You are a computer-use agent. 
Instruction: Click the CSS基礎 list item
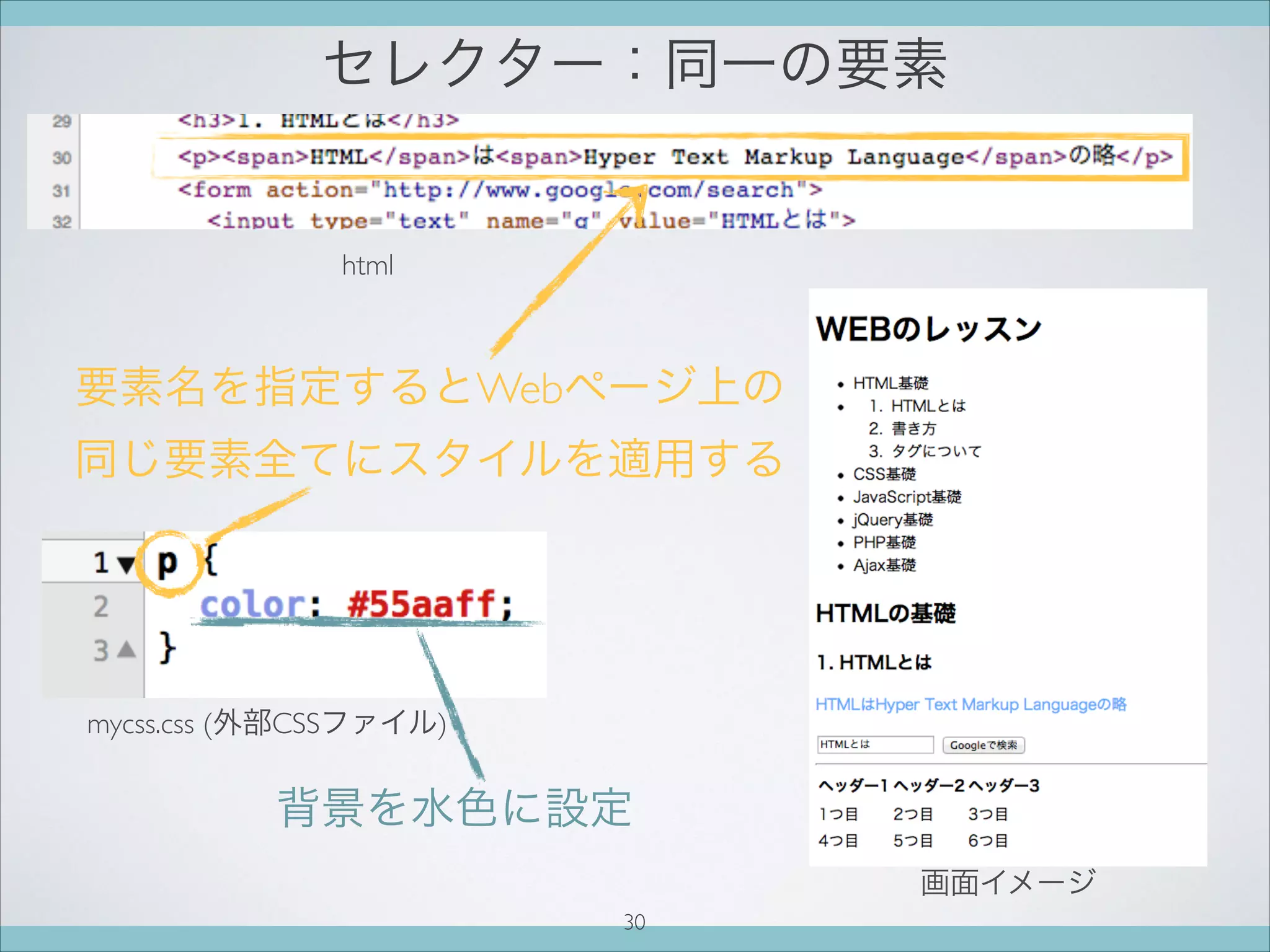[884, 474]
